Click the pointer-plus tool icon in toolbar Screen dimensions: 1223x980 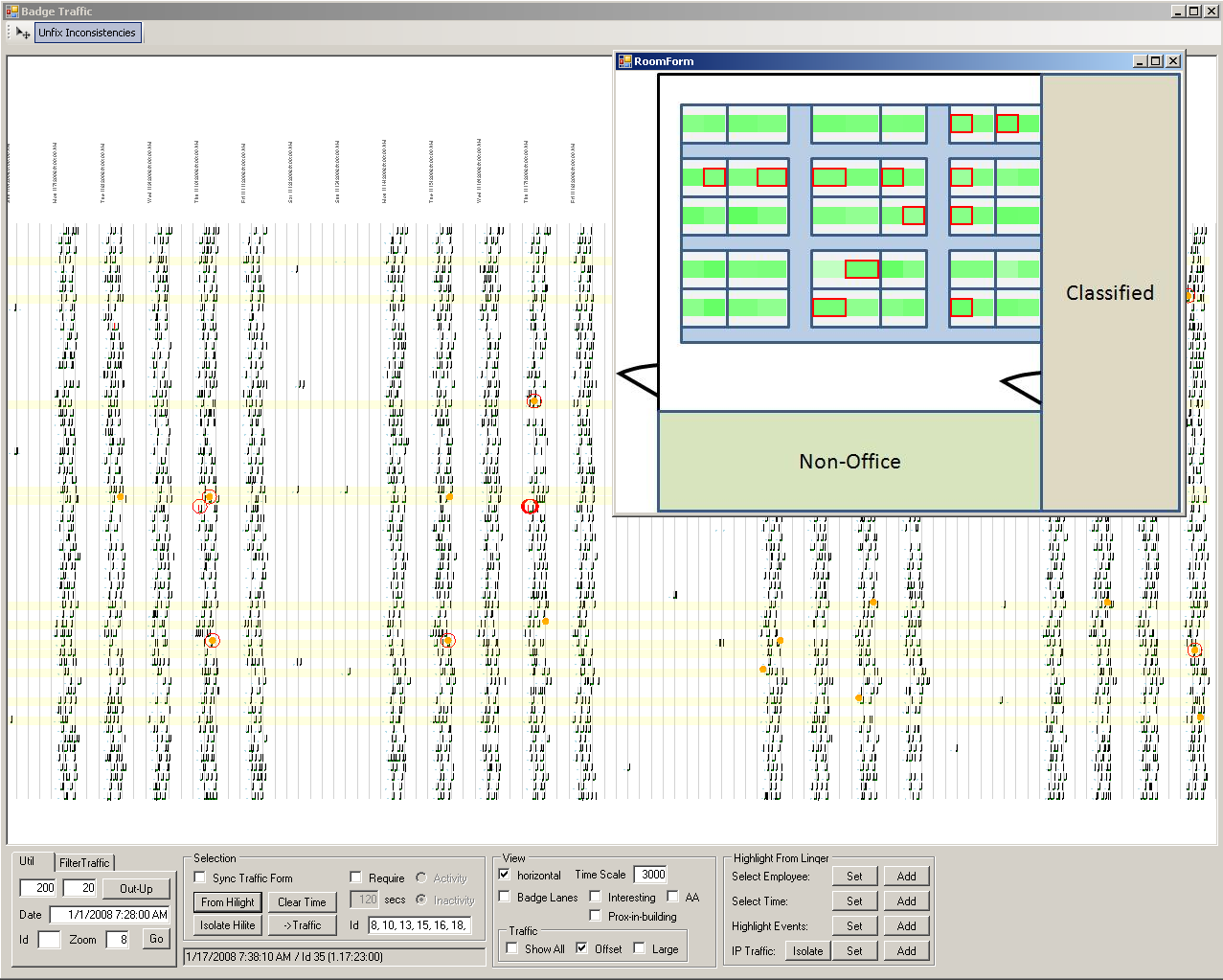pyautogui.click(x=23, y=33)
